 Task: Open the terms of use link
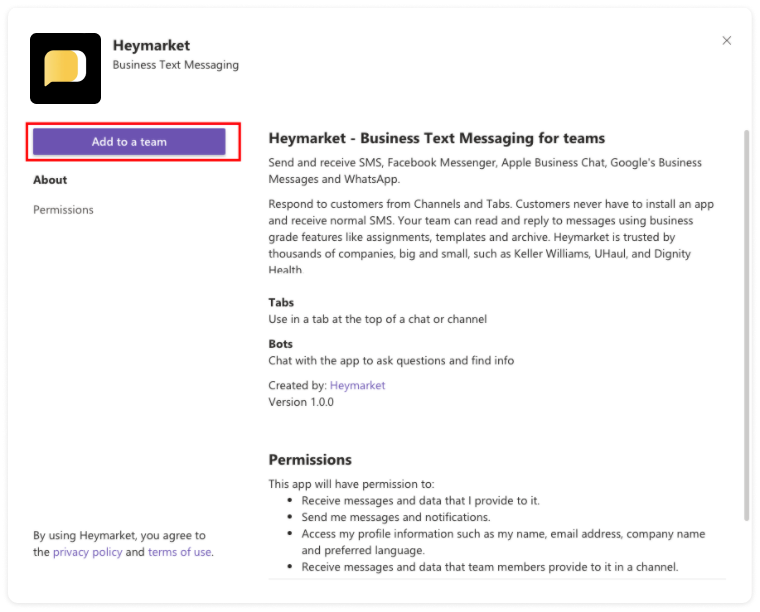tap(179, 552)
